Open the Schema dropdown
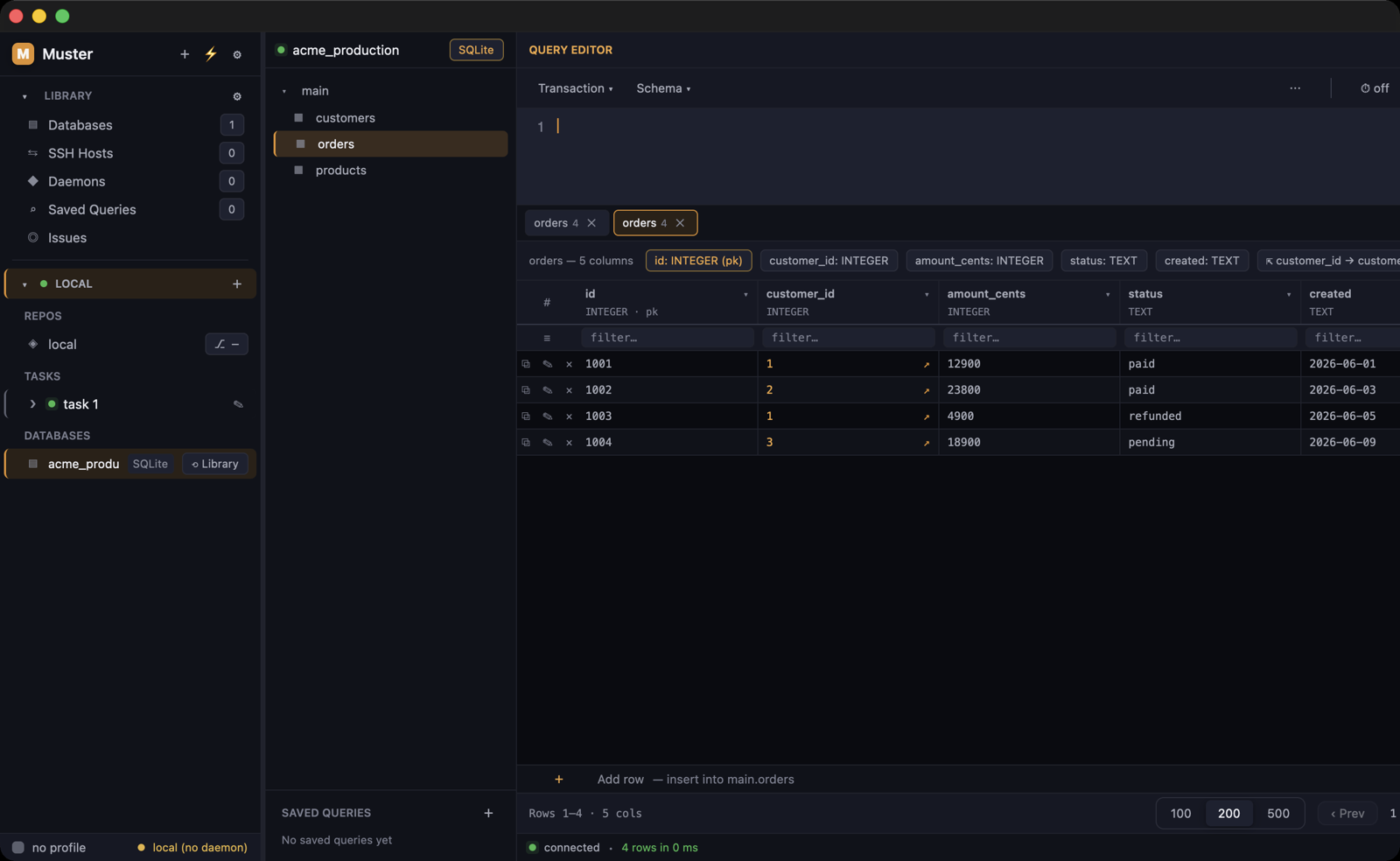 (663, 88)
